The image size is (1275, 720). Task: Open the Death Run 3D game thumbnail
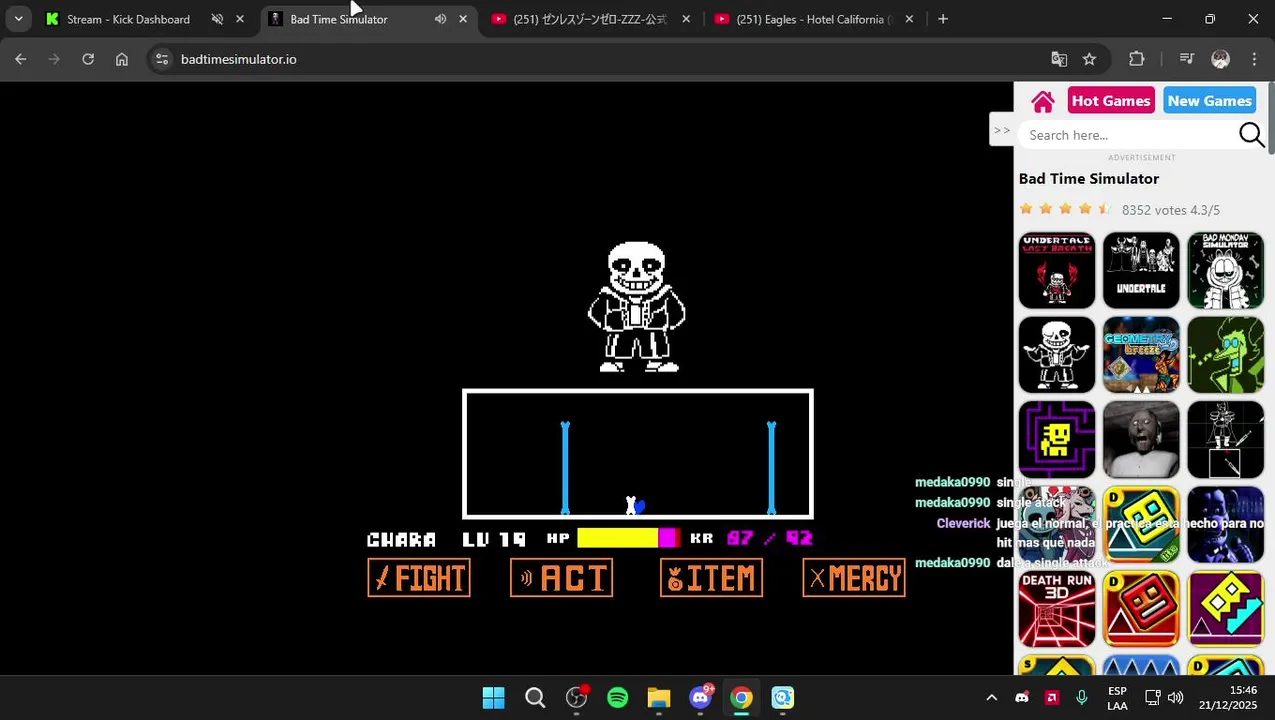pos(1057,609)
